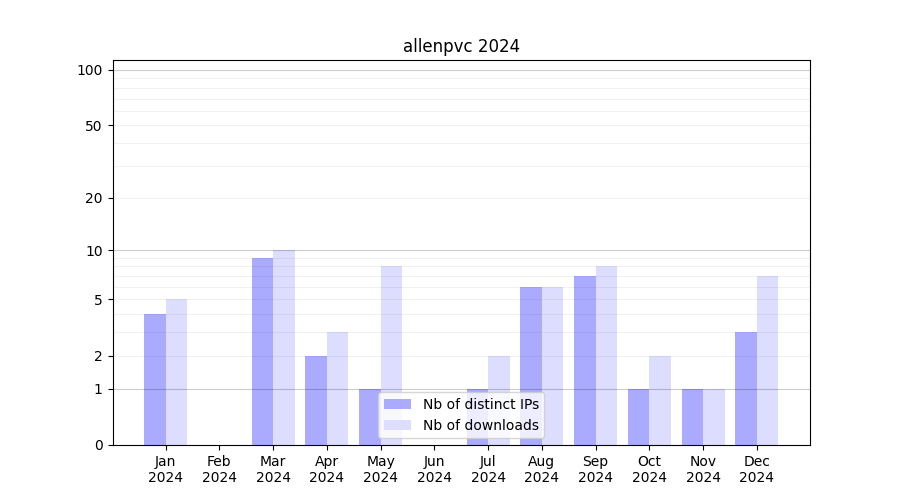The height and width of the screenshot is (500, 900).
Task: Select the January downloads bar
Action: (176, 372)
